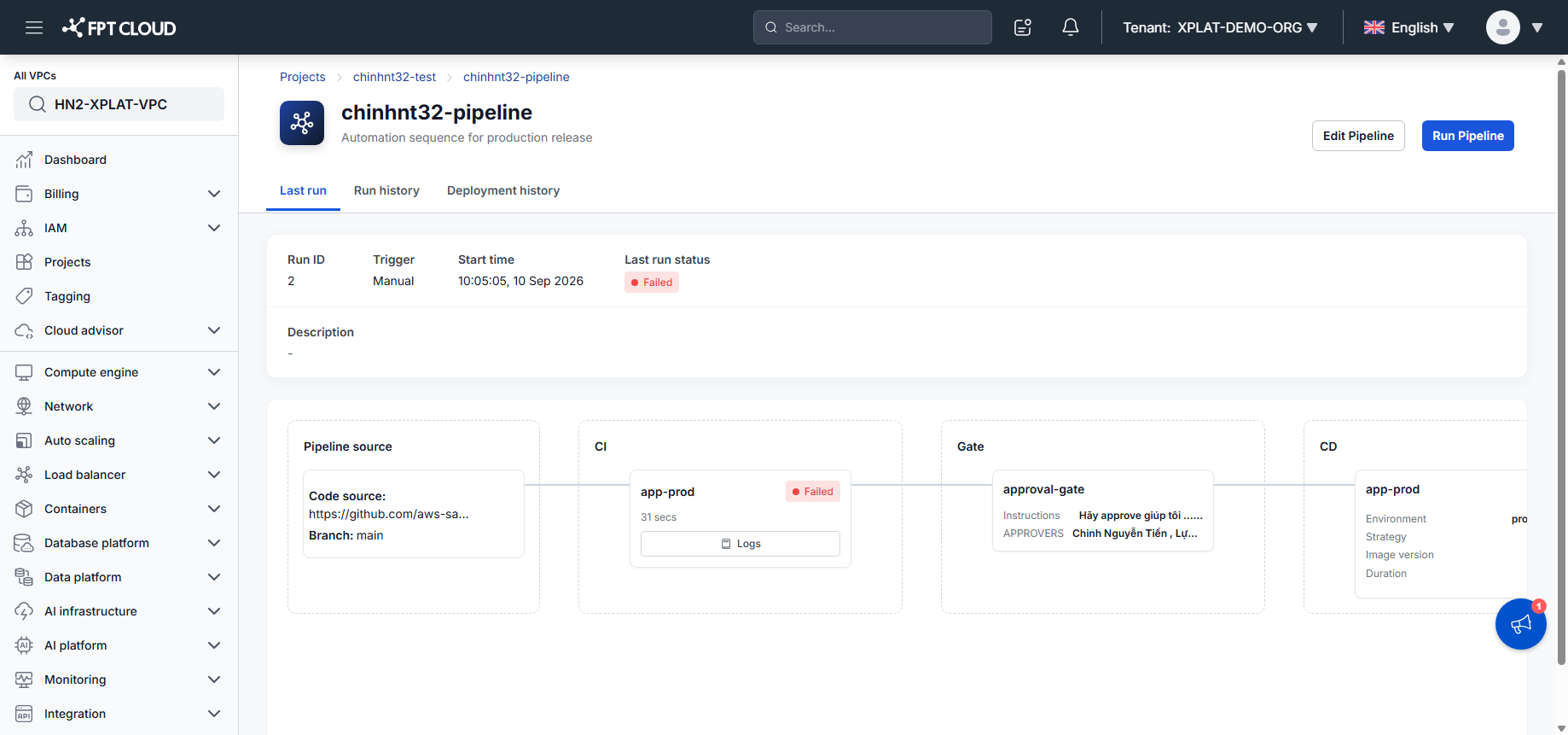This screenshot has height=735, width=1568.
Task: Expand the Compute engine chevron
Action: coord(214,372)
